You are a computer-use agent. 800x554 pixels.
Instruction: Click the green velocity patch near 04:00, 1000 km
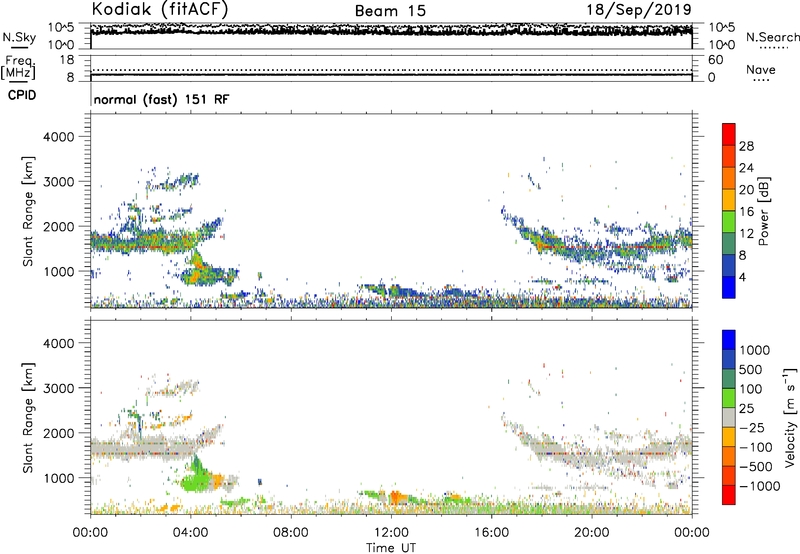click(x=196, y=481)
